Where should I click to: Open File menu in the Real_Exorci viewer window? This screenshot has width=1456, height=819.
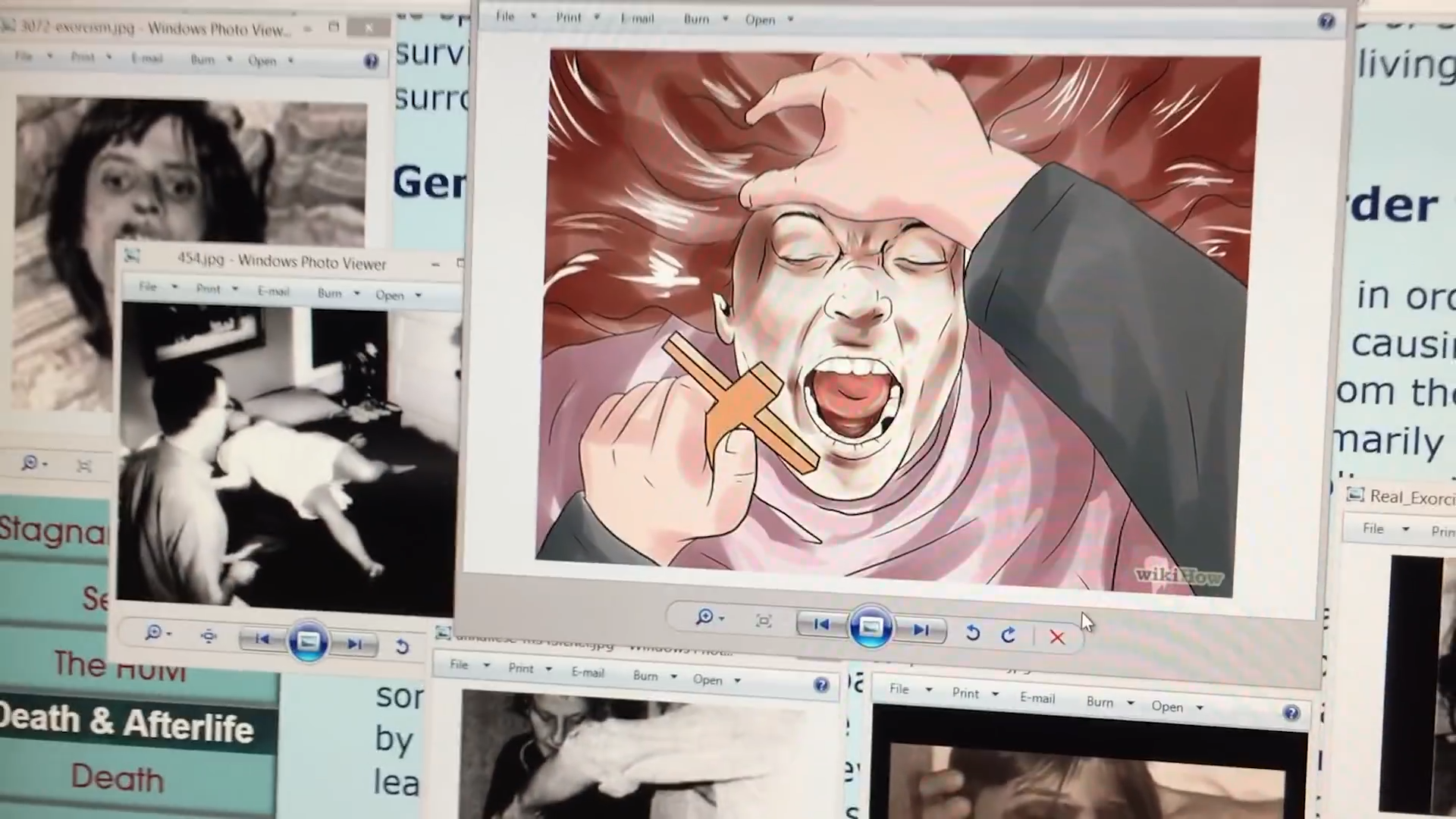point(1385,529)
